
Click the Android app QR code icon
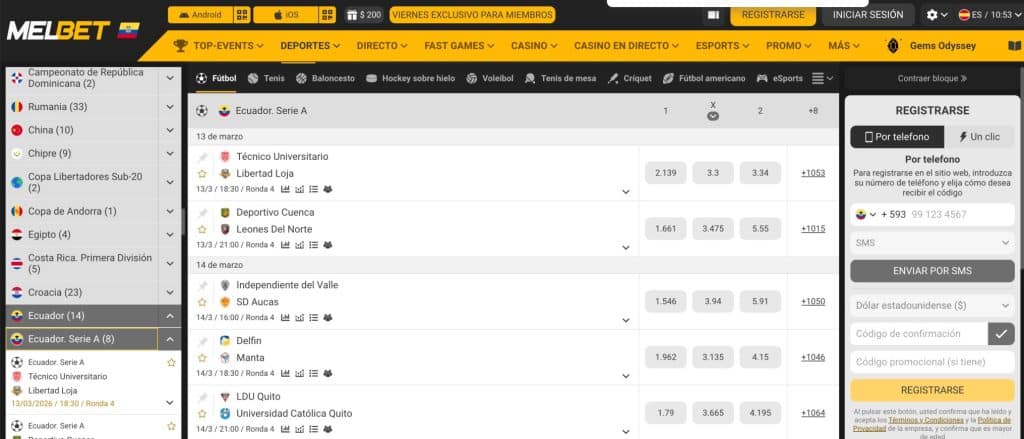point(241,15)
